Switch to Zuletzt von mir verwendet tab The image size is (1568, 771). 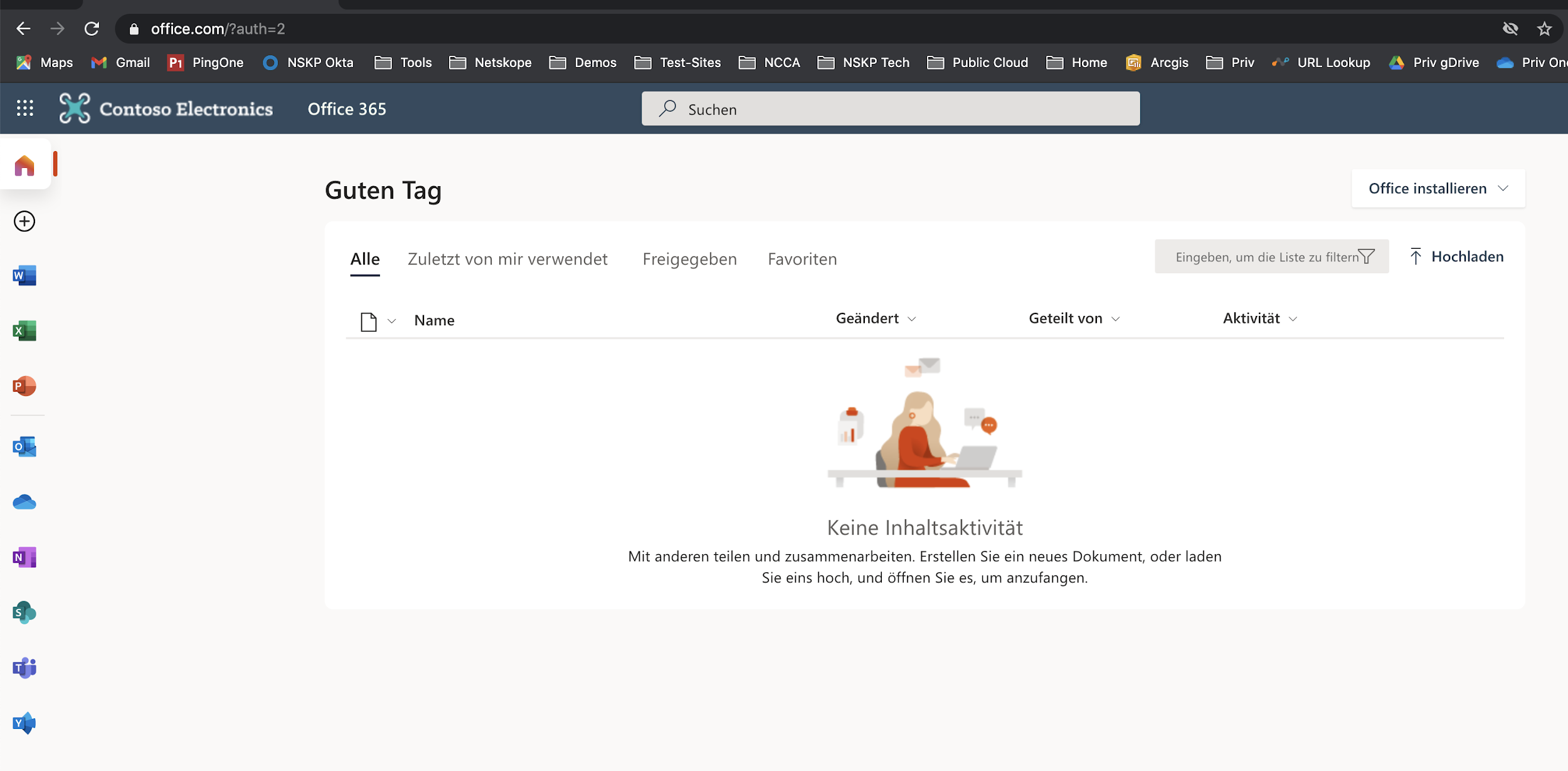pos(507,259)
